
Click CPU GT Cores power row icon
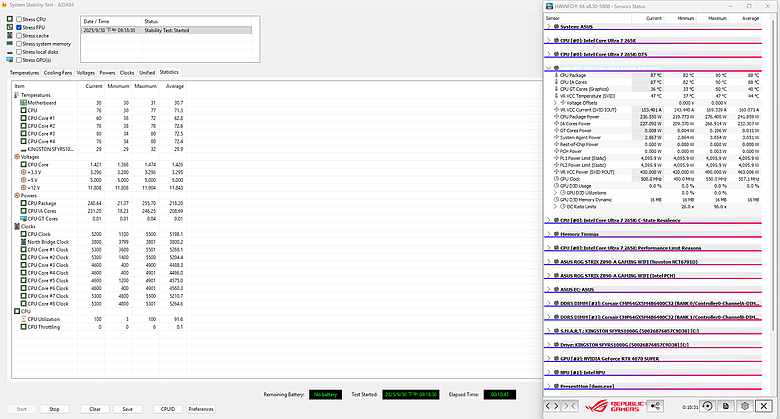coord(23,218)
